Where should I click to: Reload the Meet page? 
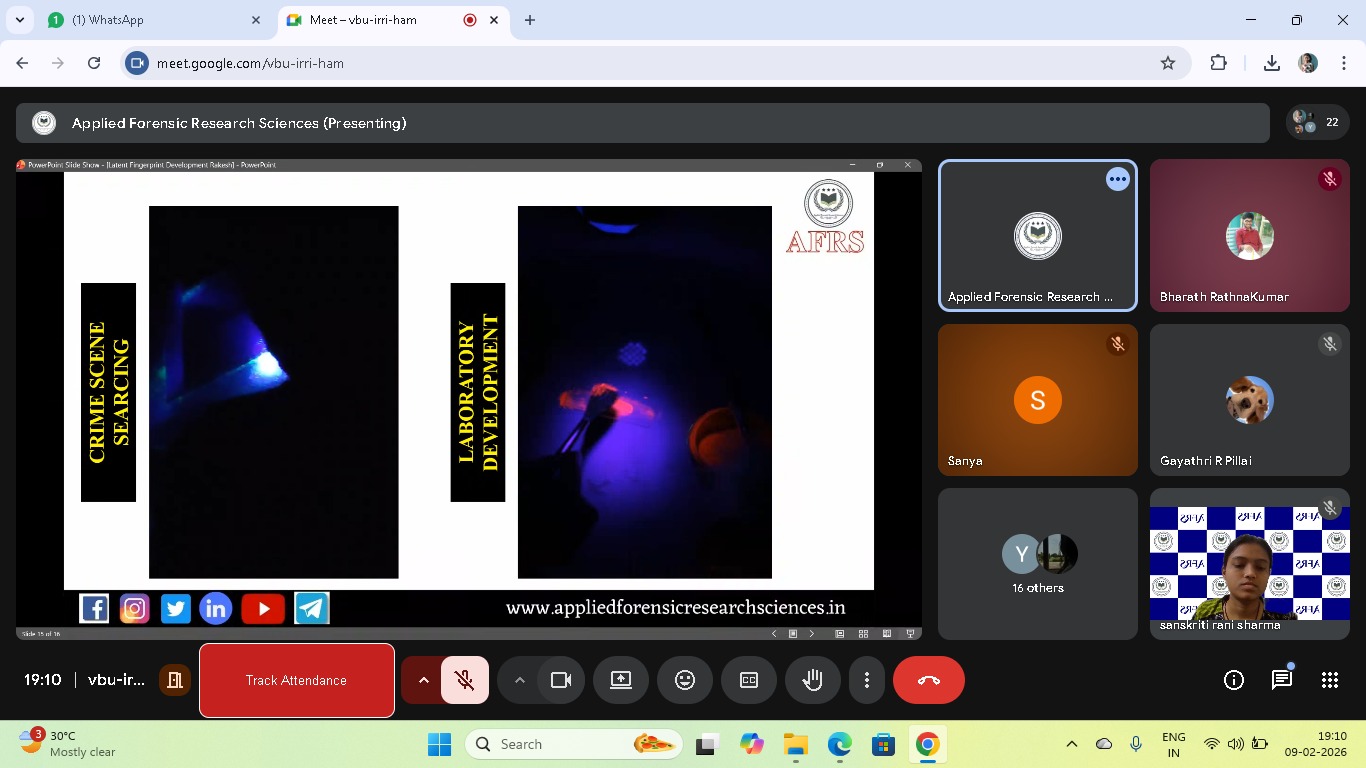coord(94,63)
